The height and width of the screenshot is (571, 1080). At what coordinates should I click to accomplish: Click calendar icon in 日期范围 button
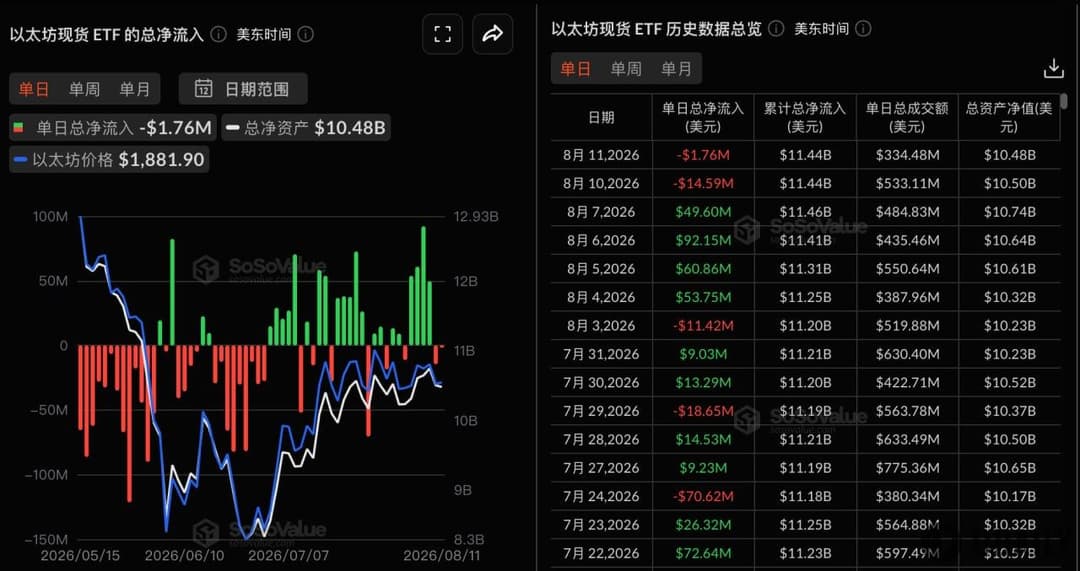click(203, 89)
